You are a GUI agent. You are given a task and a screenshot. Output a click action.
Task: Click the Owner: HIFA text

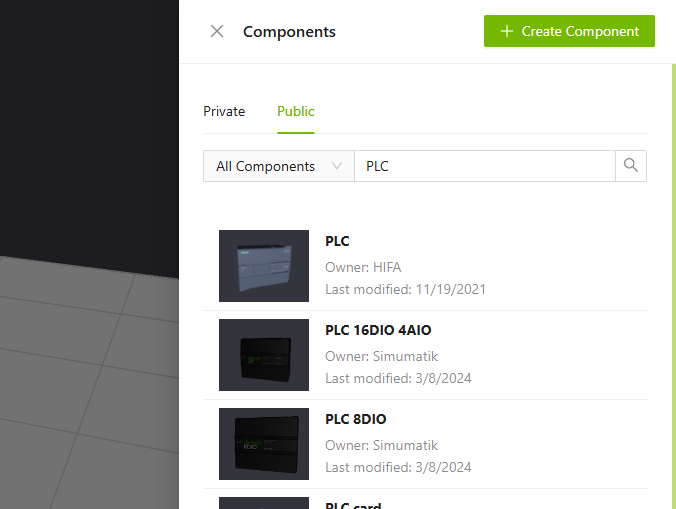click(x=363, y=267)
